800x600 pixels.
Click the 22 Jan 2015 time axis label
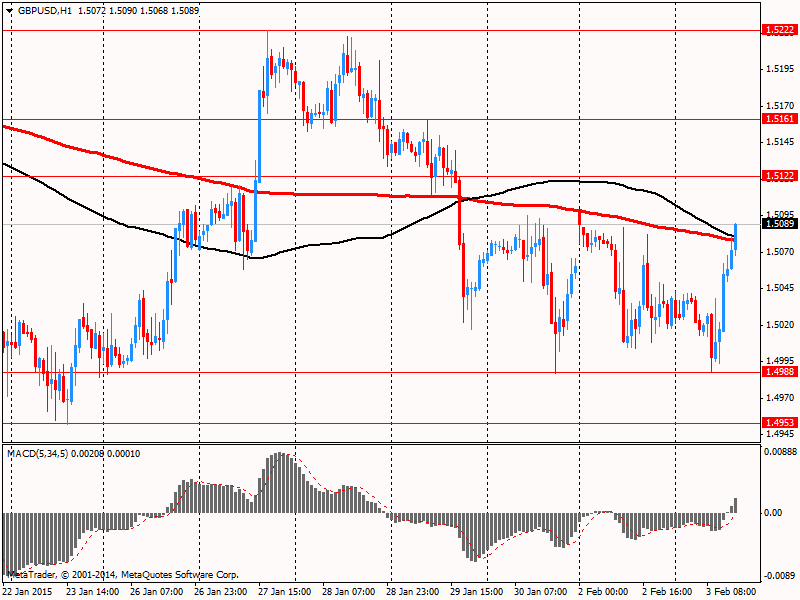tap(28, 592)
